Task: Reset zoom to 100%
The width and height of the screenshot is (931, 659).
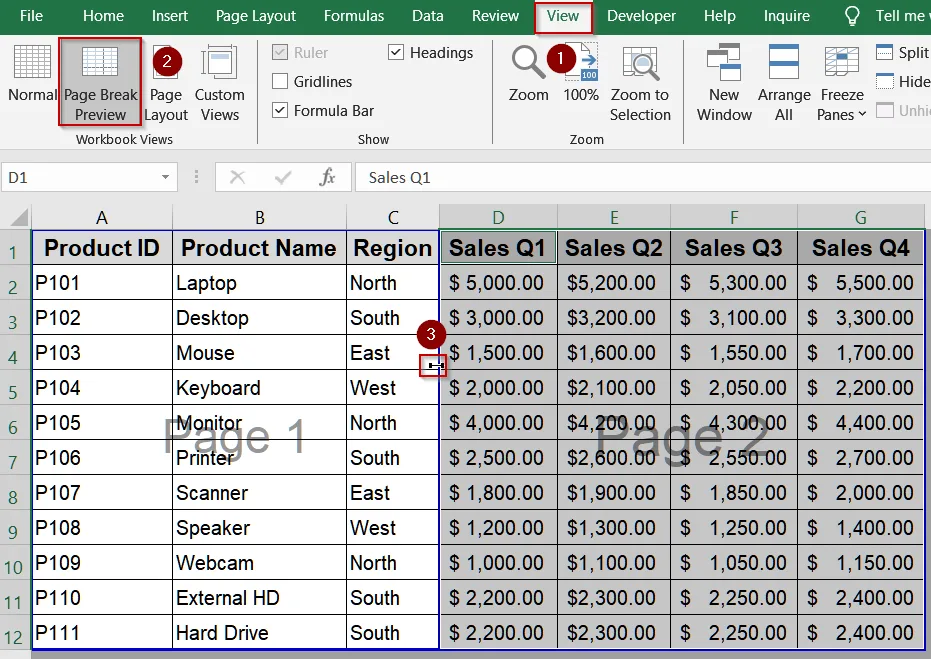Action: (581, 74)
